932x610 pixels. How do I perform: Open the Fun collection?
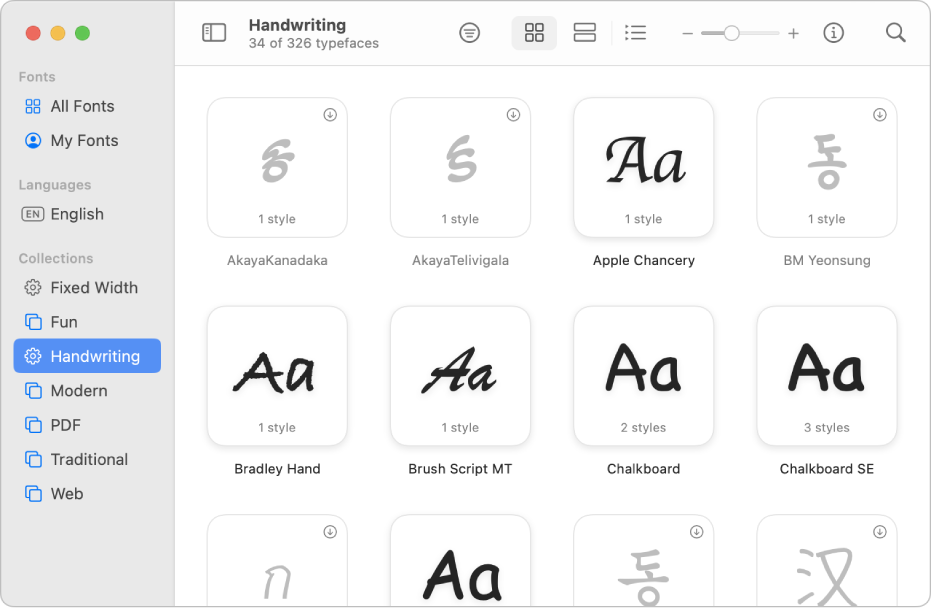[x=87, y=322]
